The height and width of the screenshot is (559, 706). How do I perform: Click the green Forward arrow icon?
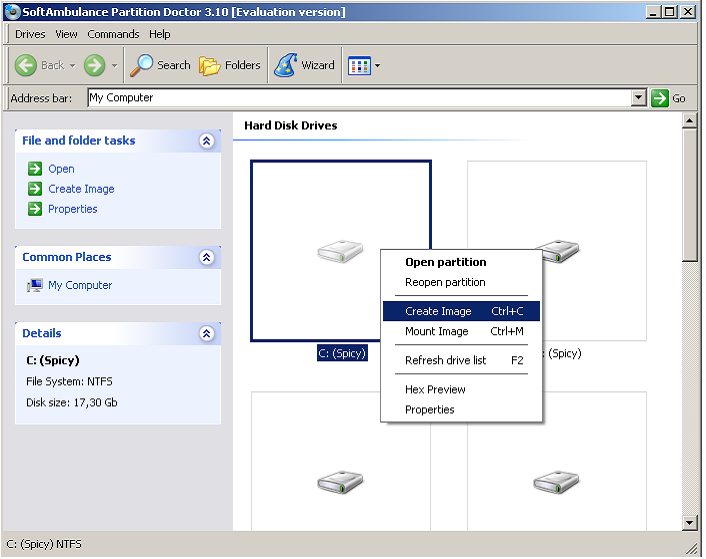pyautogui.click(x=95, y=66)
